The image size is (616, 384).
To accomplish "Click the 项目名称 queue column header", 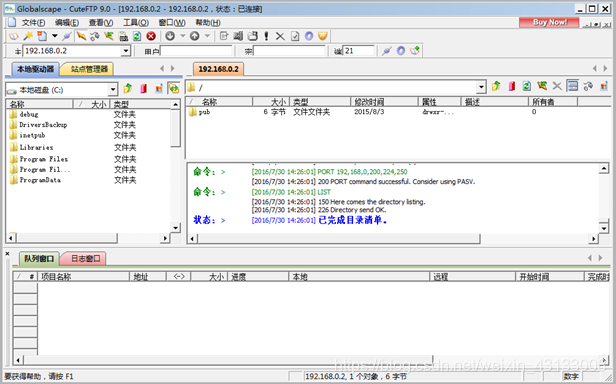I will (83, 277).
